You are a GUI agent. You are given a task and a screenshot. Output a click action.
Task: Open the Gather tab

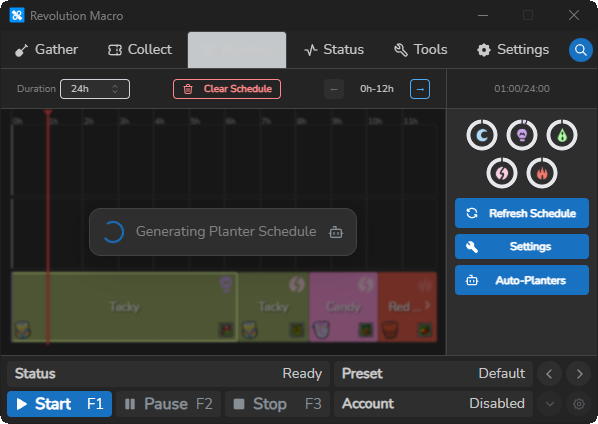(x=46, y=50)
